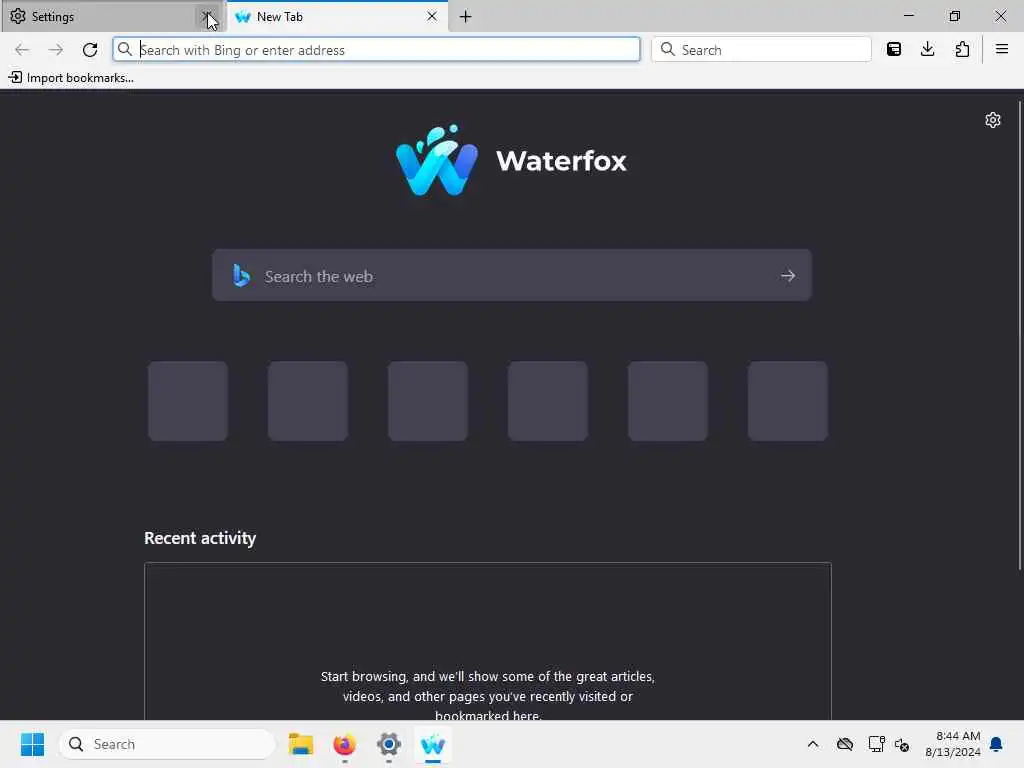The image size is (1024, 768).
Task: Open File Explorer from taskbar
Action: pos(300,744)
